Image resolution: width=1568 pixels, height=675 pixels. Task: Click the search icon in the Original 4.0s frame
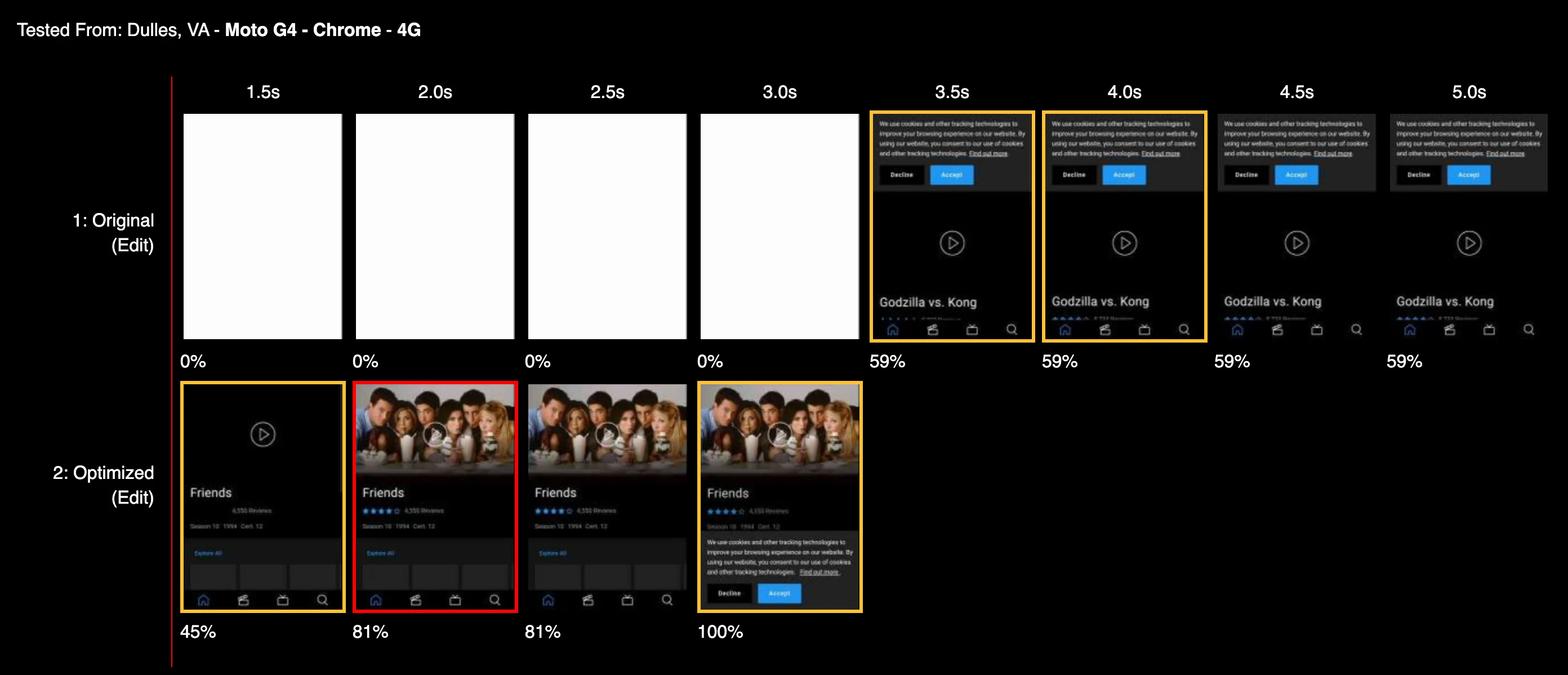[x=1184, y=330]
